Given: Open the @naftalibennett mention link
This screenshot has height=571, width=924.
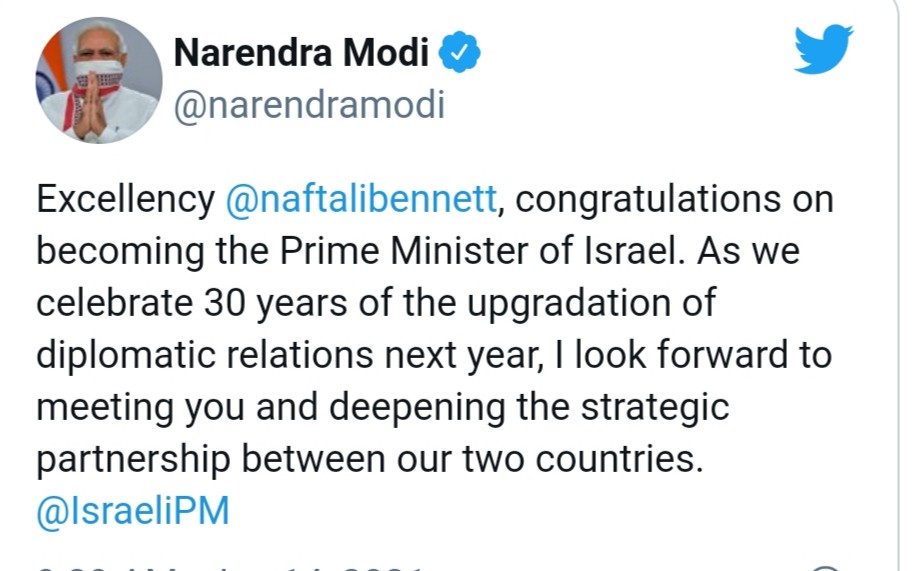Looking at the screenshot, I should [361, 199].
